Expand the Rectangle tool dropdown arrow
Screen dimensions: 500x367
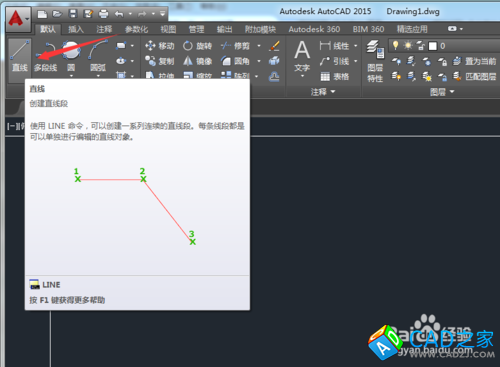pos(132,46)
